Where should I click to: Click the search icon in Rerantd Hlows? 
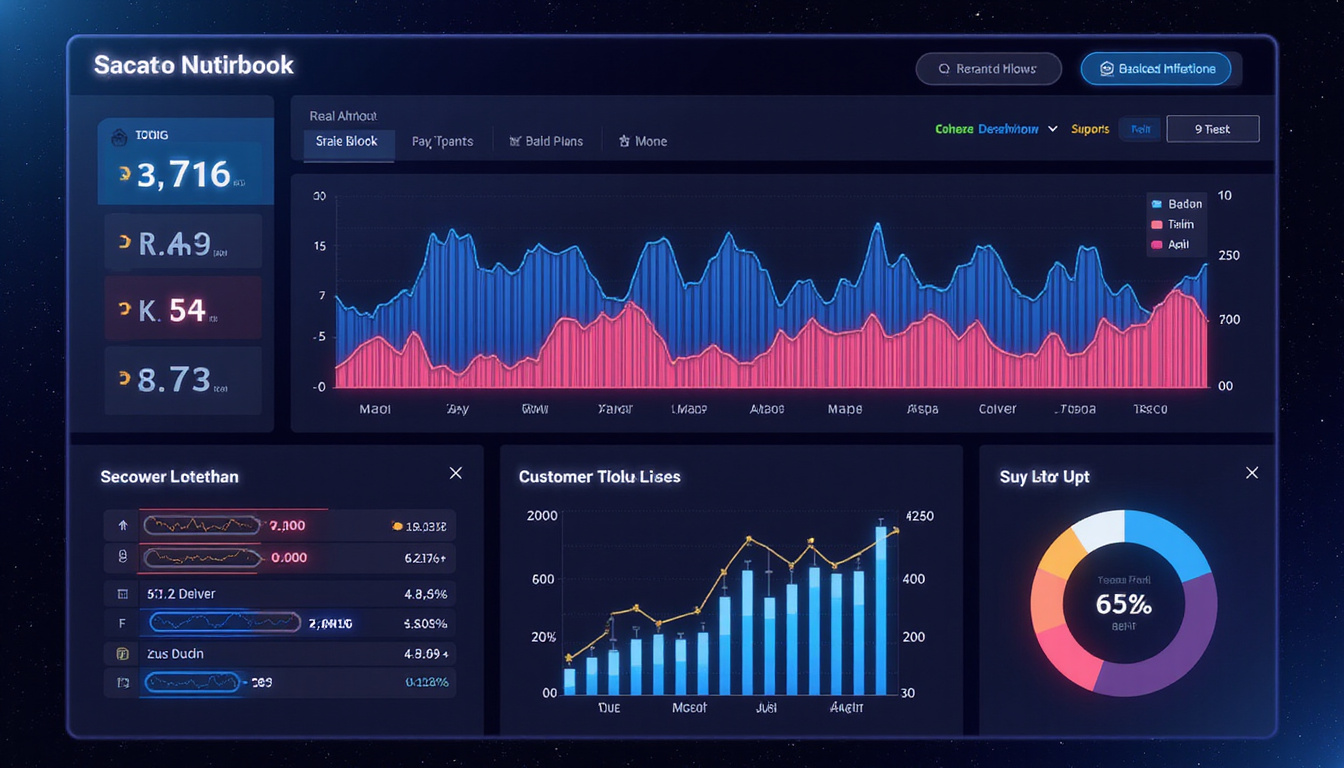(x=944, y=69)
